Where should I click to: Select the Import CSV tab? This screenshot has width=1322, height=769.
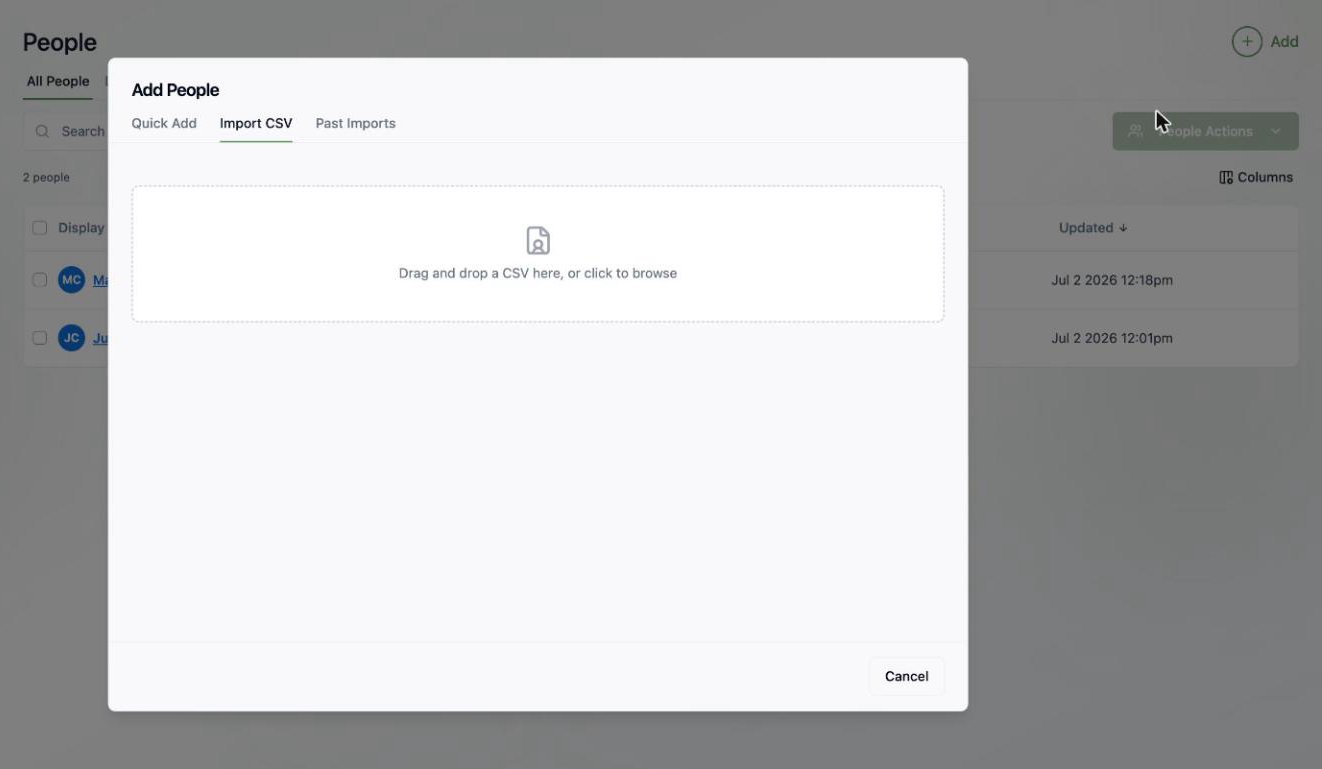click(x=256, y=123)
